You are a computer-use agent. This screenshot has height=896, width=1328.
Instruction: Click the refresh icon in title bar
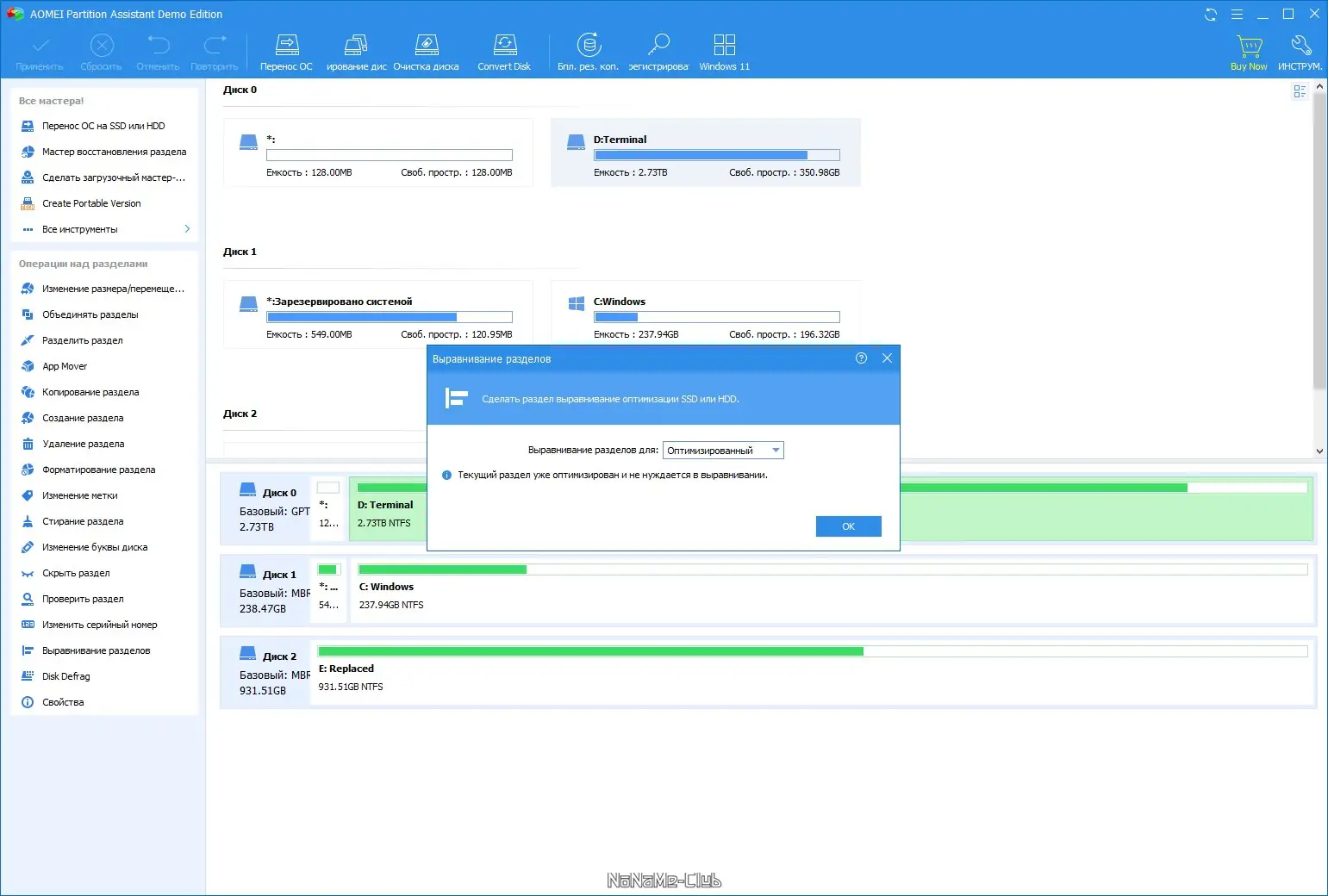pyautogui.click(x=1211, y=14)
